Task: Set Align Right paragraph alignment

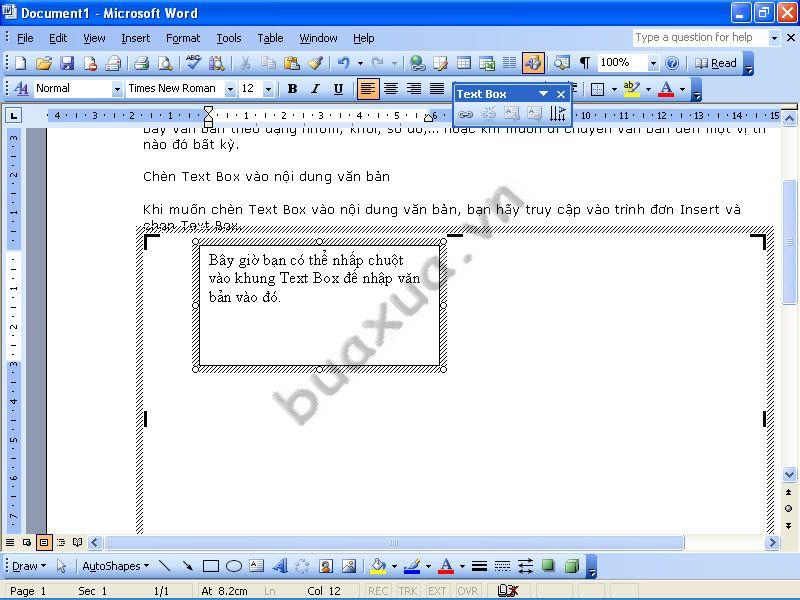Action: [x=414, y=89]
